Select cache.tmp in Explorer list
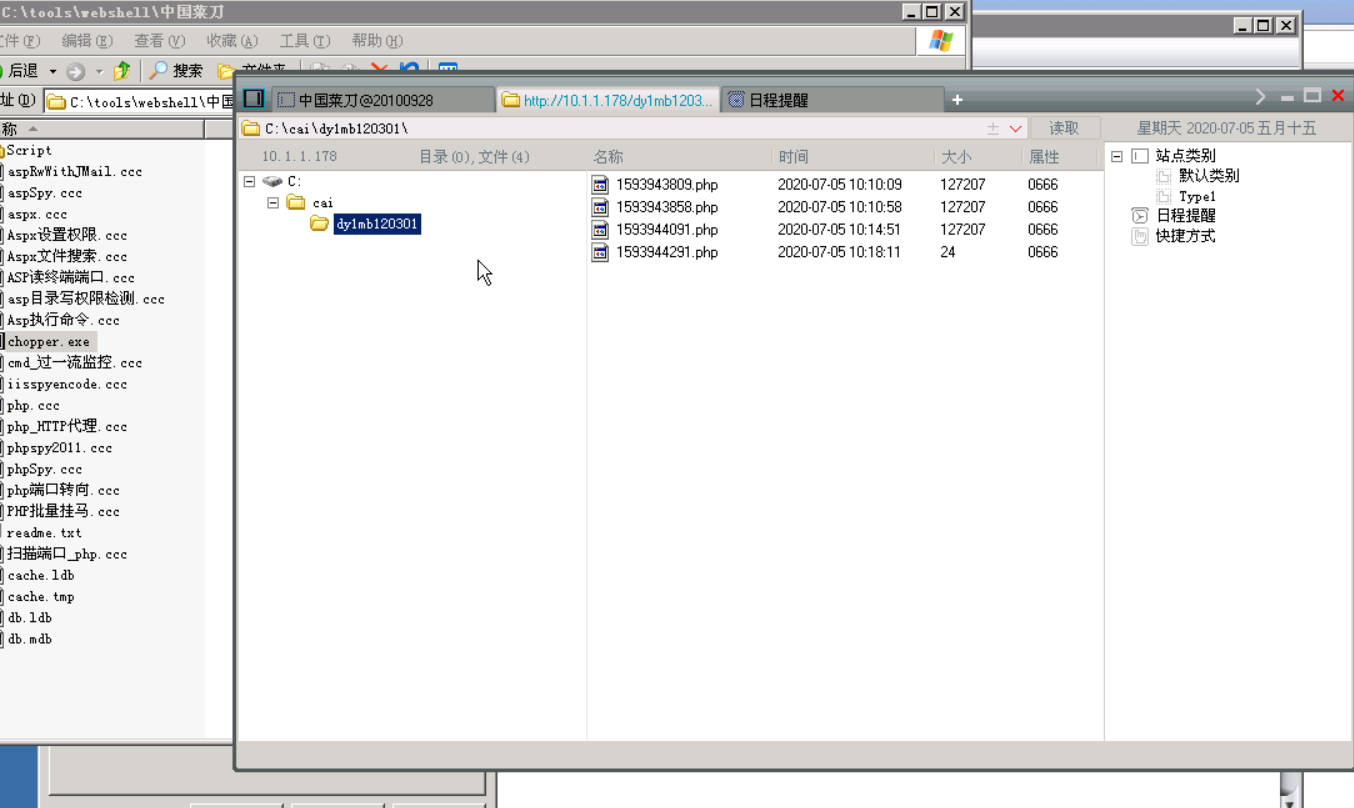 tap(40, 597)
